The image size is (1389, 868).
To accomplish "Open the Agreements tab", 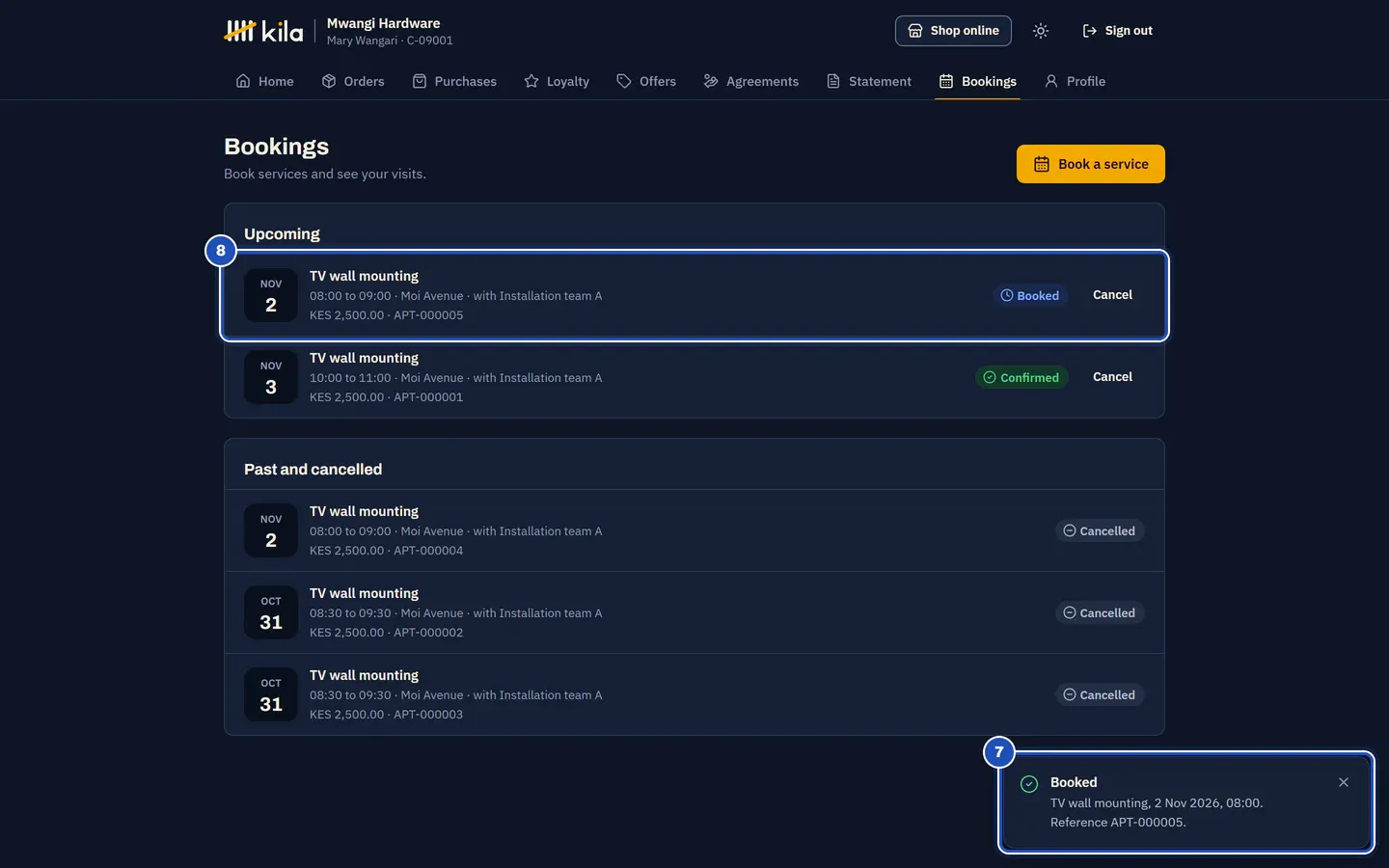I will [751, 81].
